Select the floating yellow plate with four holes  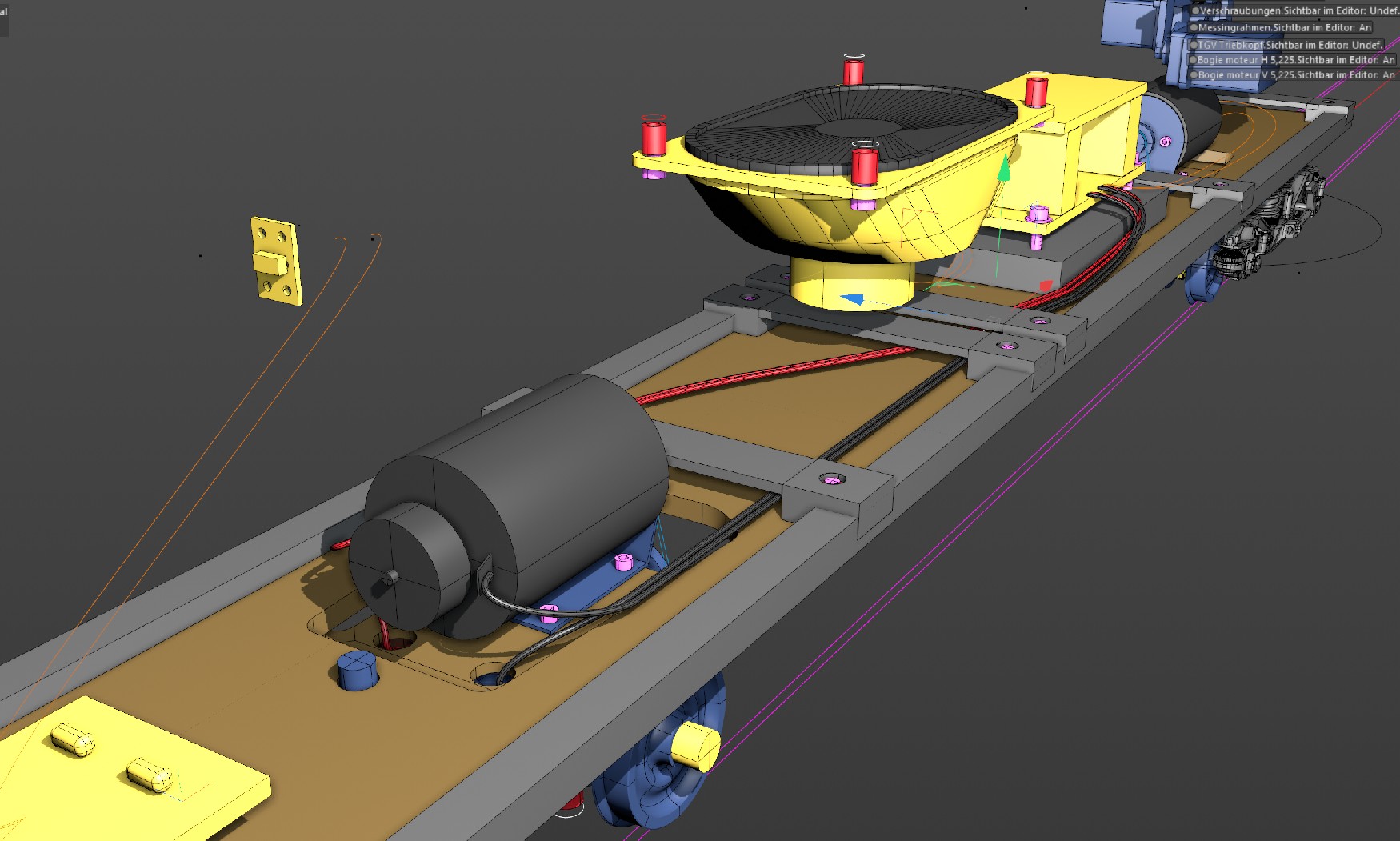pyautogui.click(x=277, y=260)
